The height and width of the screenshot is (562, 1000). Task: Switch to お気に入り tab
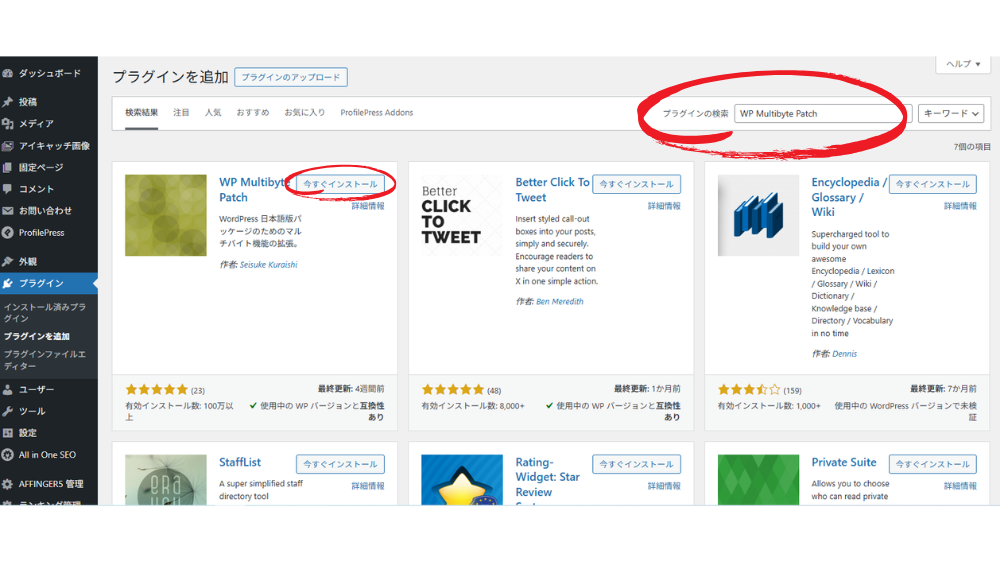tap(304, 113)
